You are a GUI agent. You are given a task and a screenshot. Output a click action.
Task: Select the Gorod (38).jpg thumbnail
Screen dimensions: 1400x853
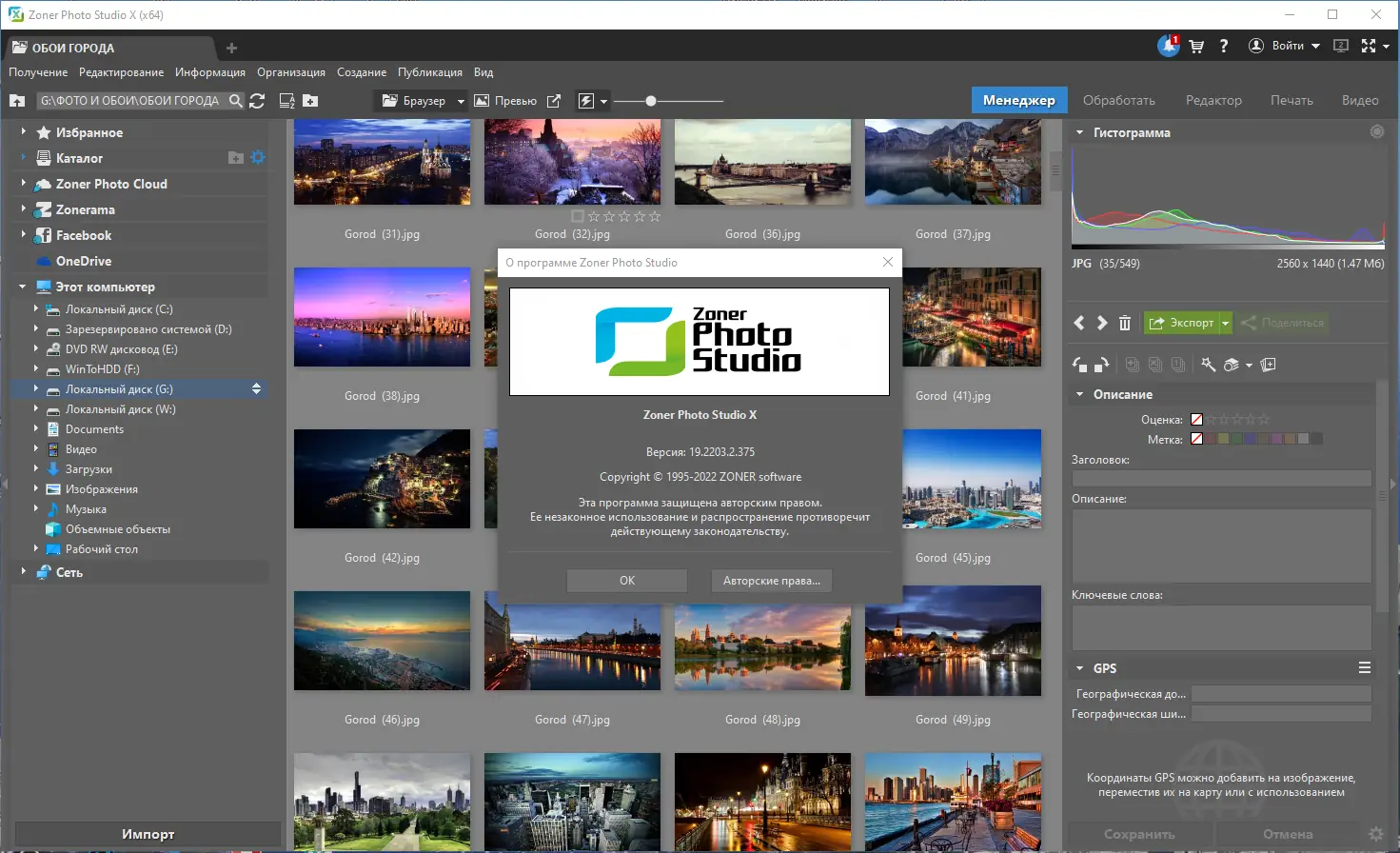click(x=382, y=317)
